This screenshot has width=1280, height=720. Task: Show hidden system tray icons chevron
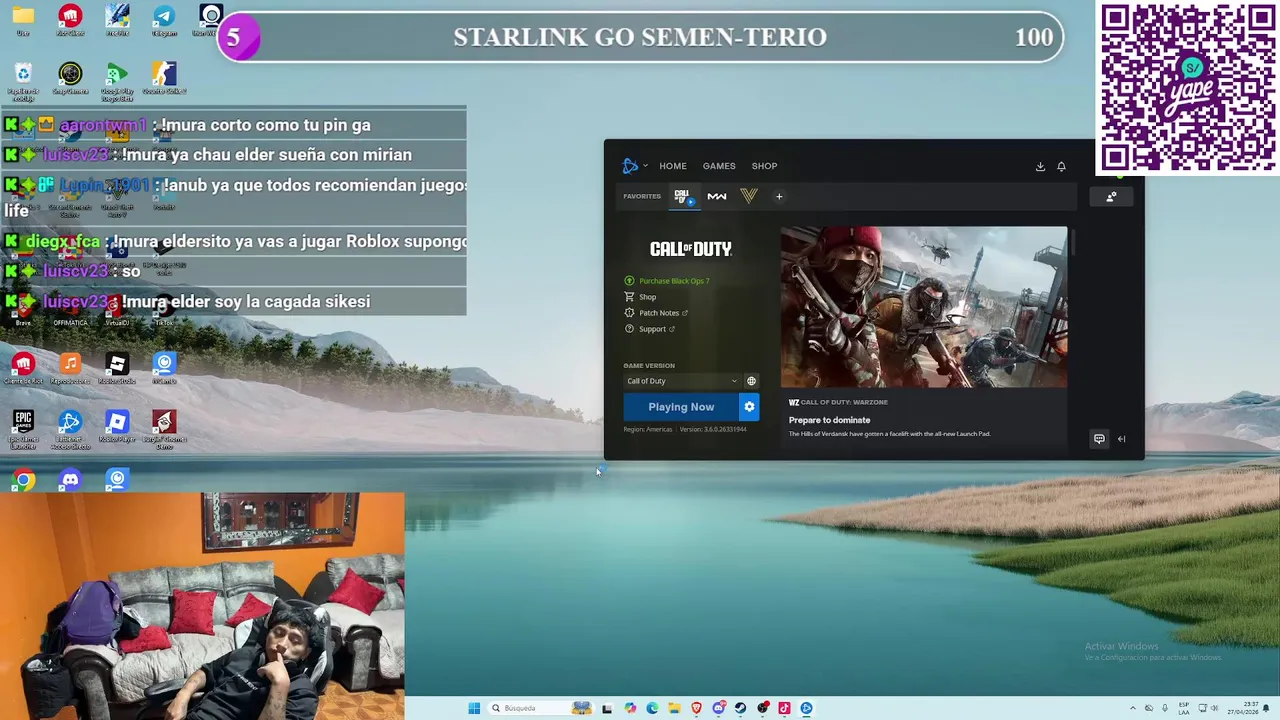(x=1133, y=708)
